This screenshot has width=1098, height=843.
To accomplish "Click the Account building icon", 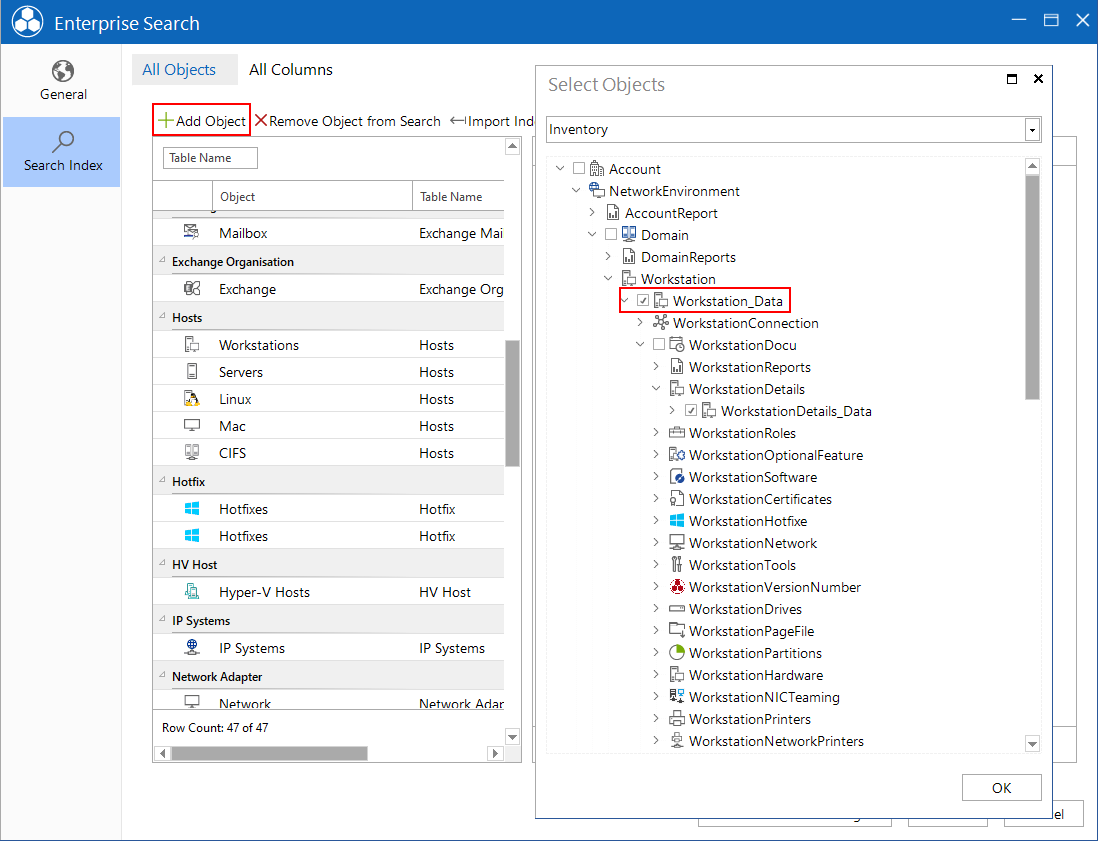I will pyautogui.click(x=597, y=169).
